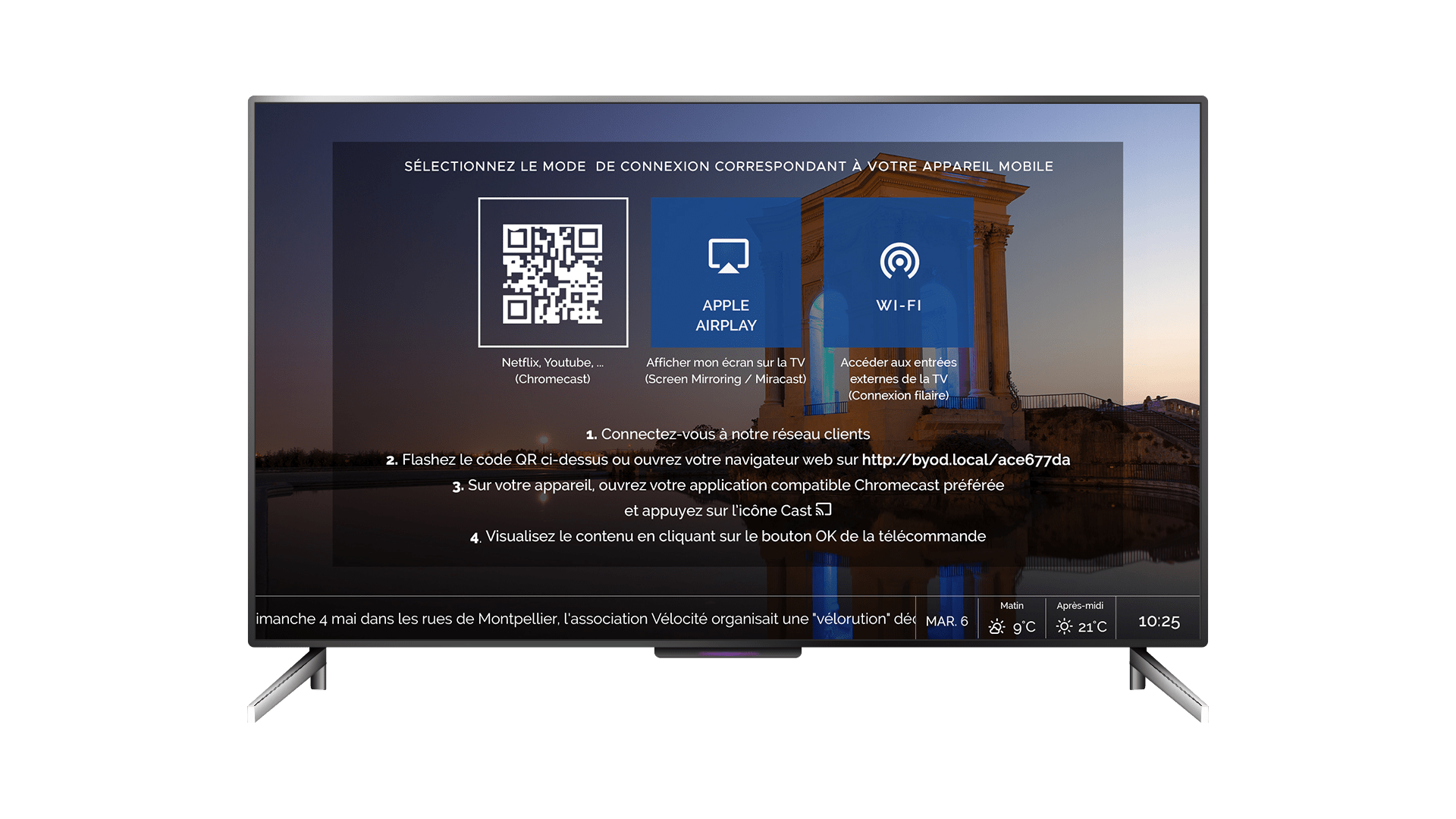Click the morning partly-cloudy weather icon
Viewport: 1456px width, 819px height.
[x=997, y=627]
